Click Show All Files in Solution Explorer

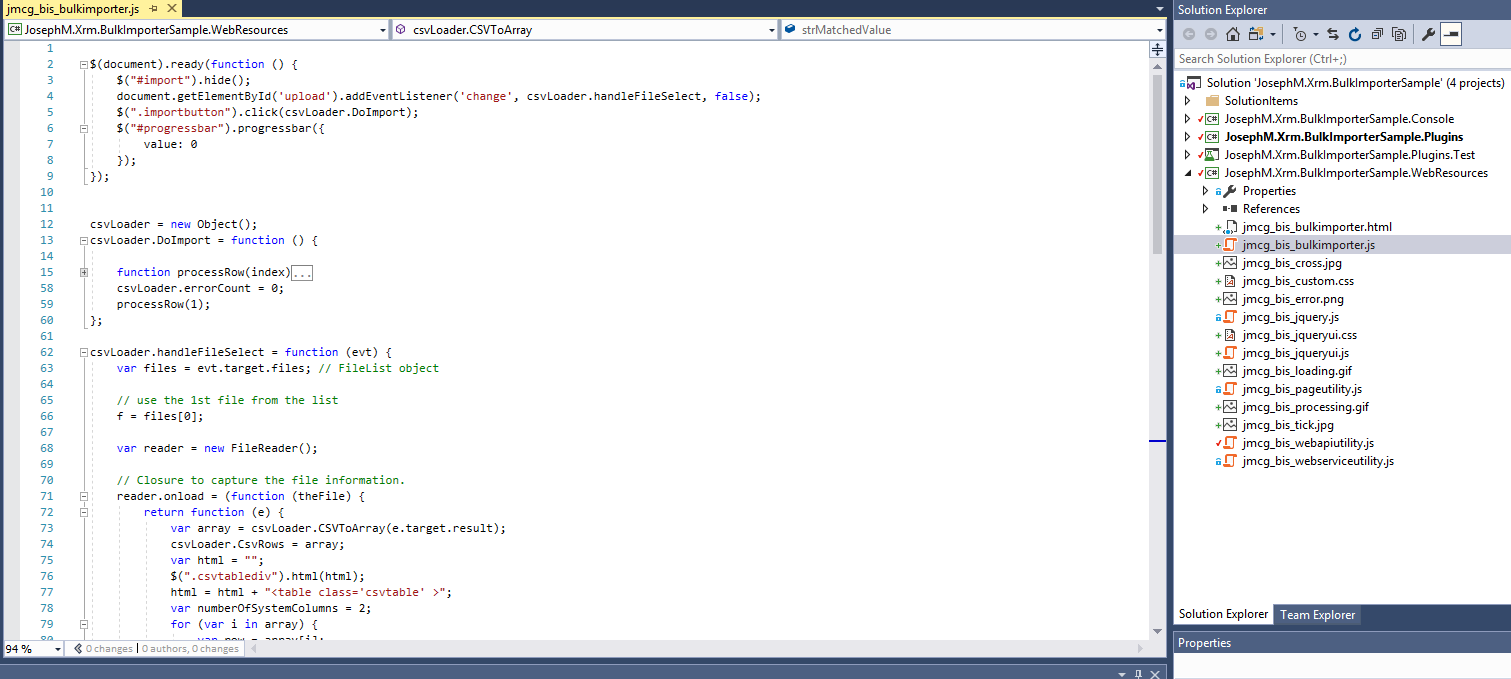tap(1399, 33)
